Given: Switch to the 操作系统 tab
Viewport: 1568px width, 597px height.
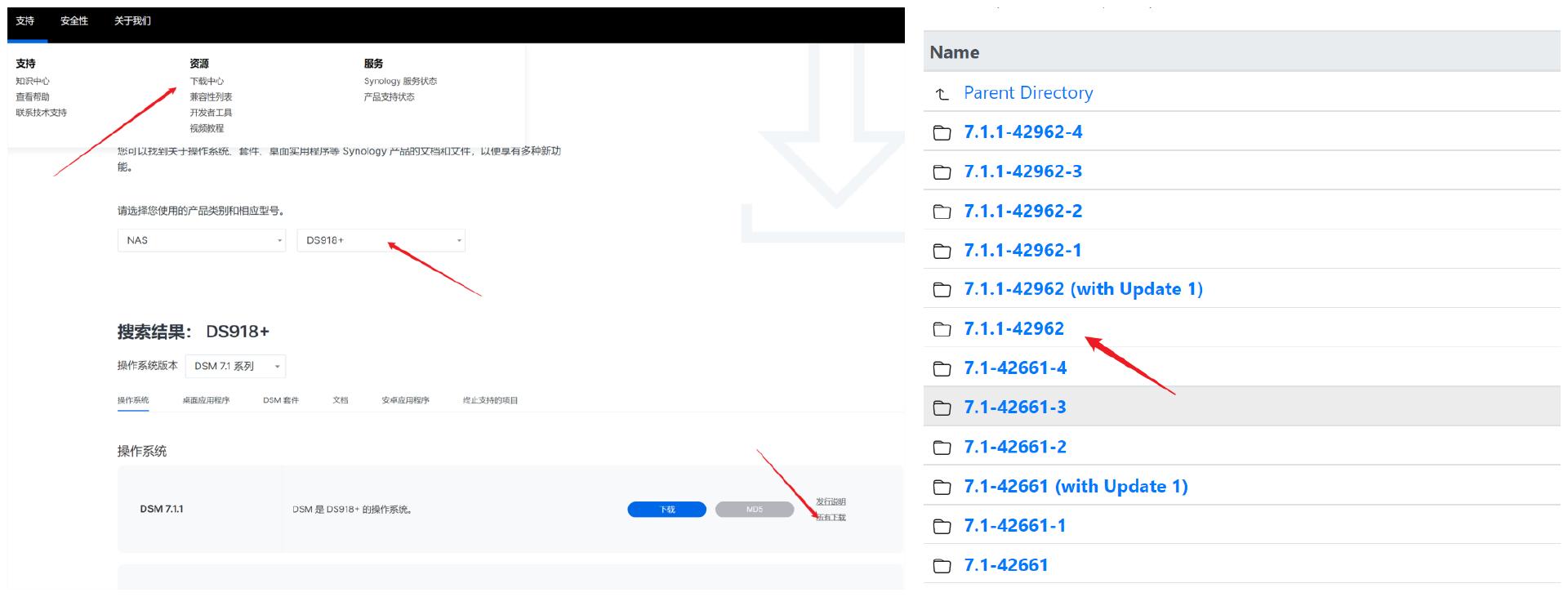Looking at the screenshot, I should 133,400.
